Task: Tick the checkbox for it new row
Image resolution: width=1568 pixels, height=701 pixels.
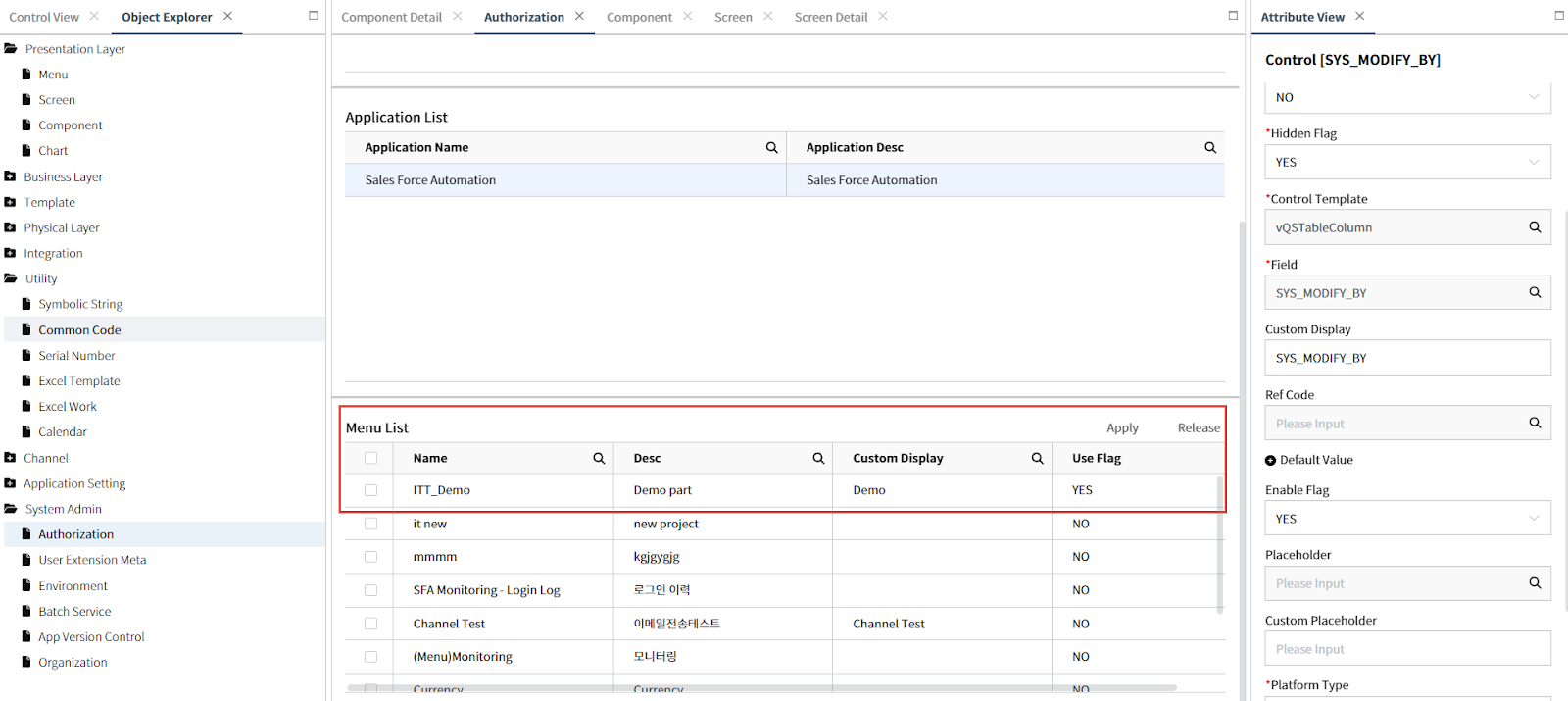Action: tap(370, 524)
